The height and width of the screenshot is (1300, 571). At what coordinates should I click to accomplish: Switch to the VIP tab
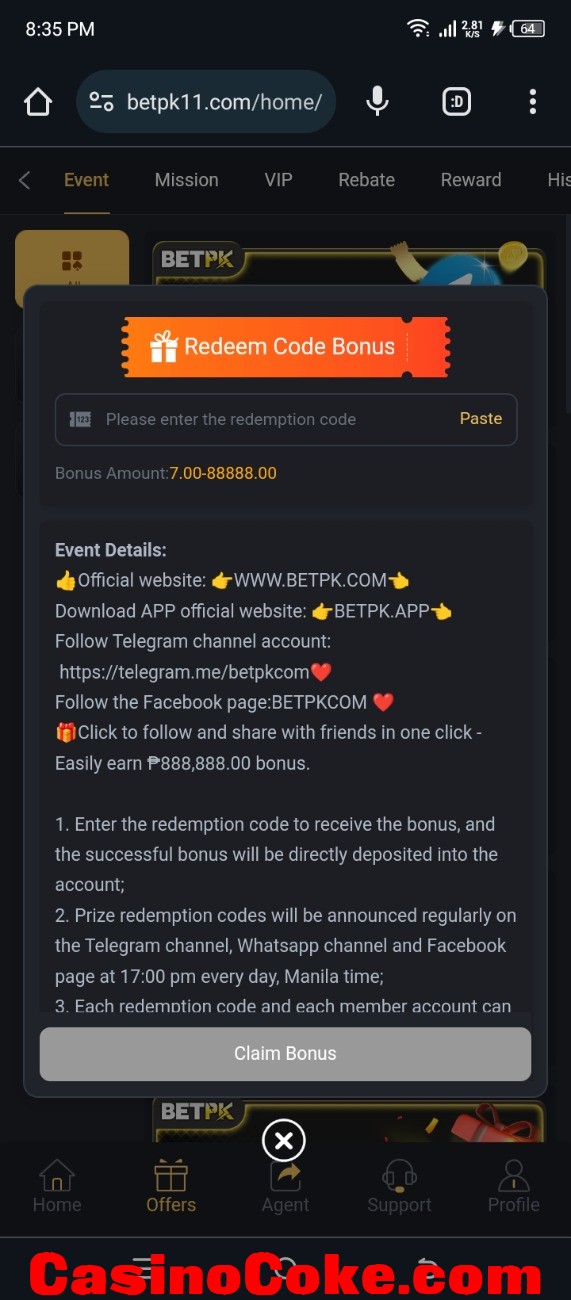[278, 180]
